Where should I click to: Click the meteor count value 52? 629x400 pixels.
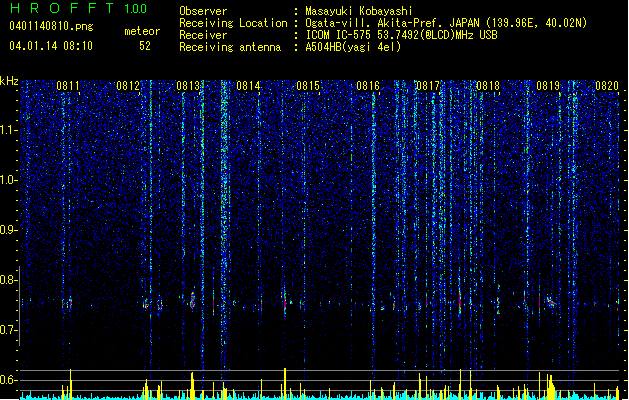pos(145,46)
